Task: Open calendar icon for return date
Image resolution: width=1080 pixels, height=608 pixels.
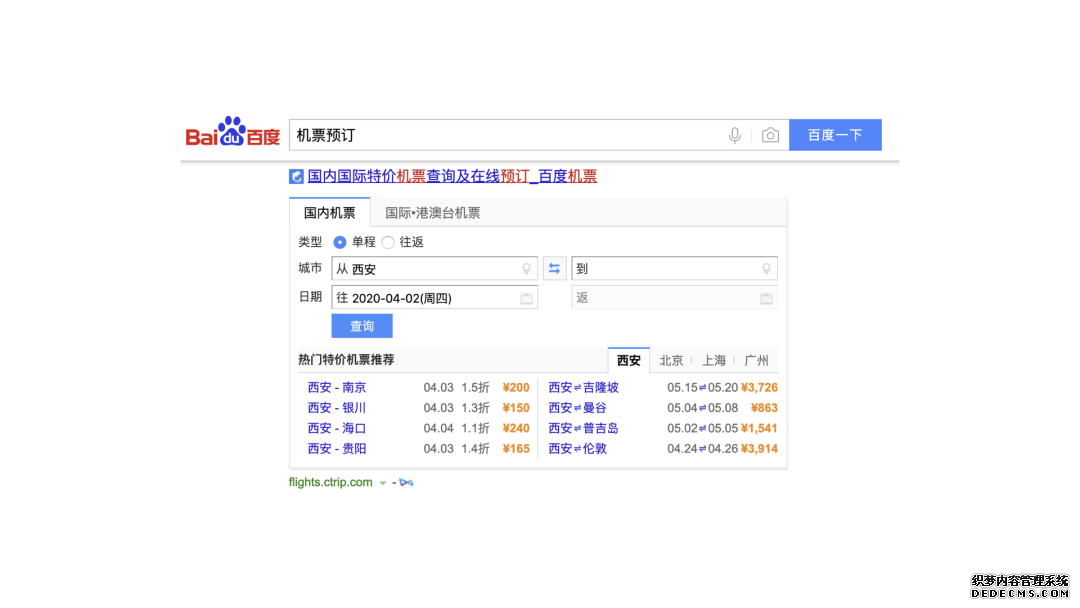Action: tap(766, 297)
